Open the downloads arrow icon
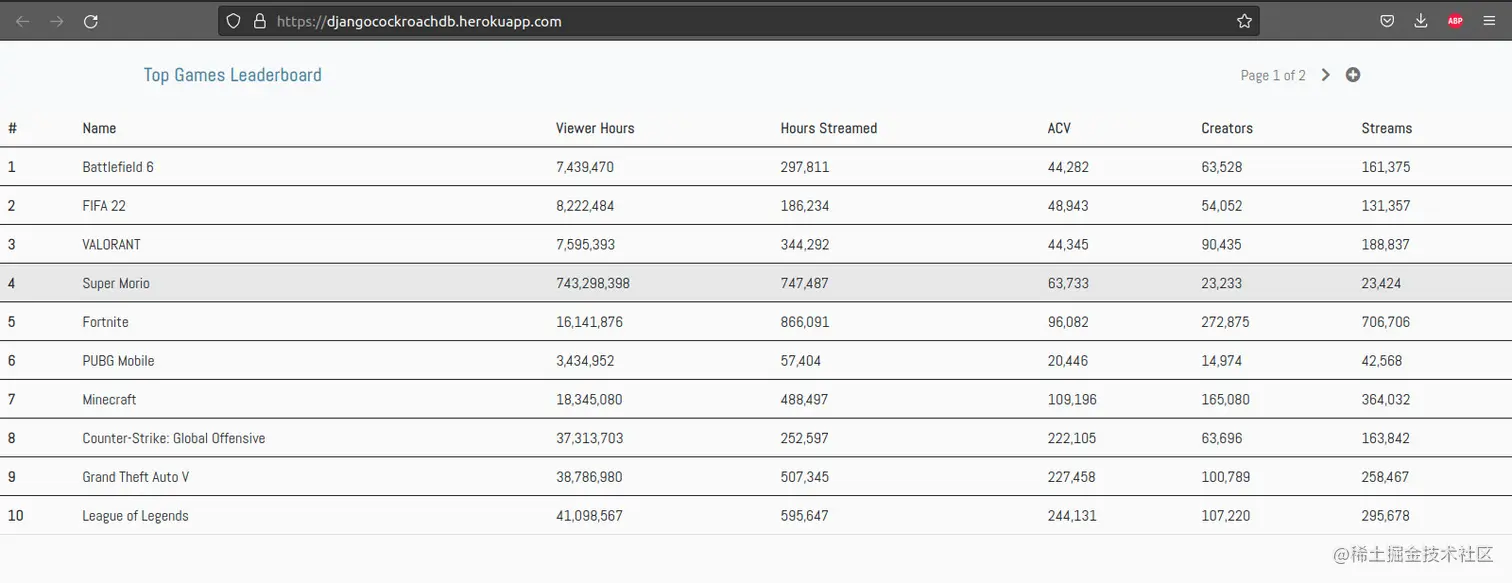This screenshot has height=583, width=1512. pyautogui.click(x=1421, y=21)
